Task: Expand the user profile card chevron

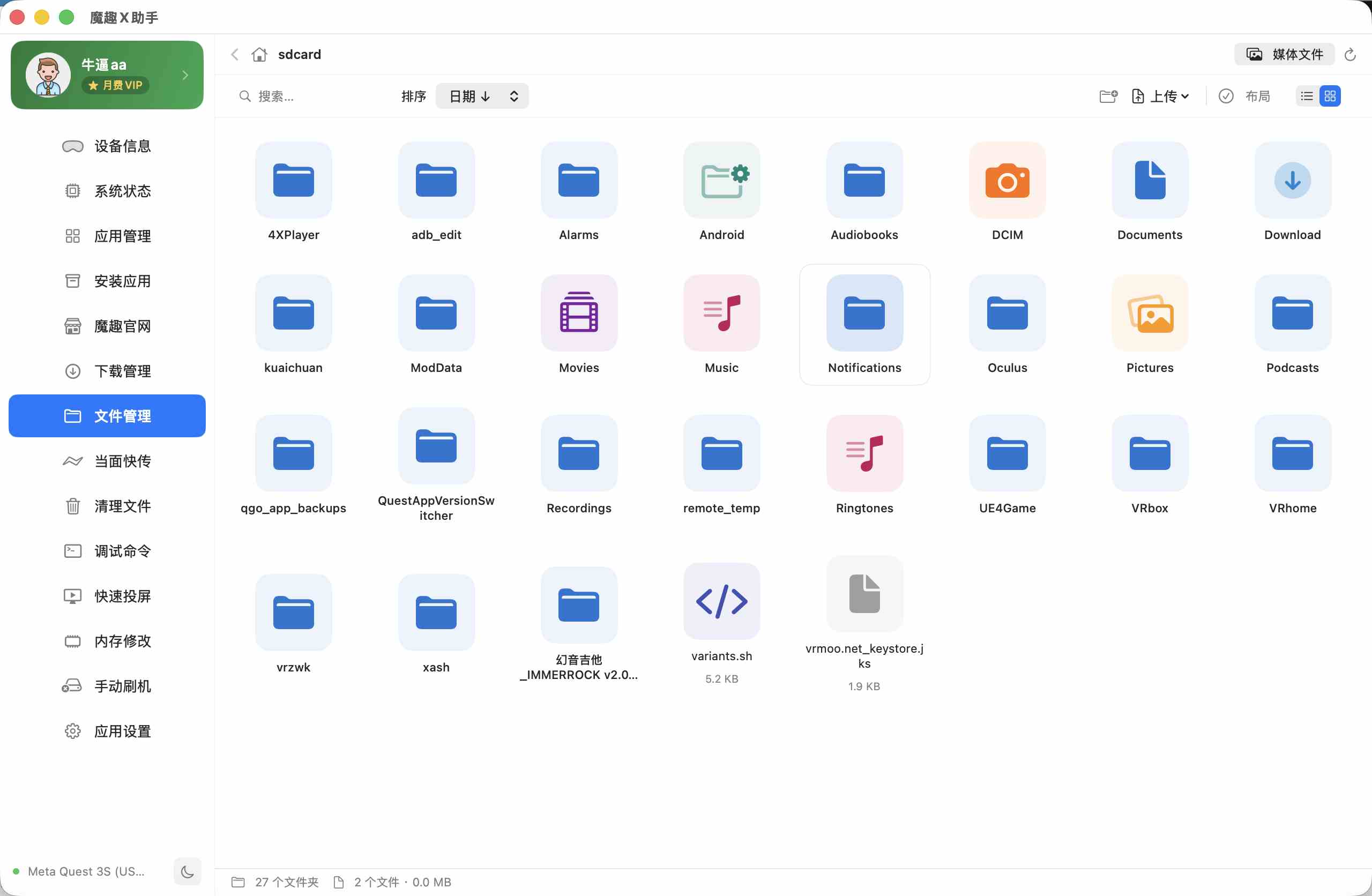Action: point(185,75)
